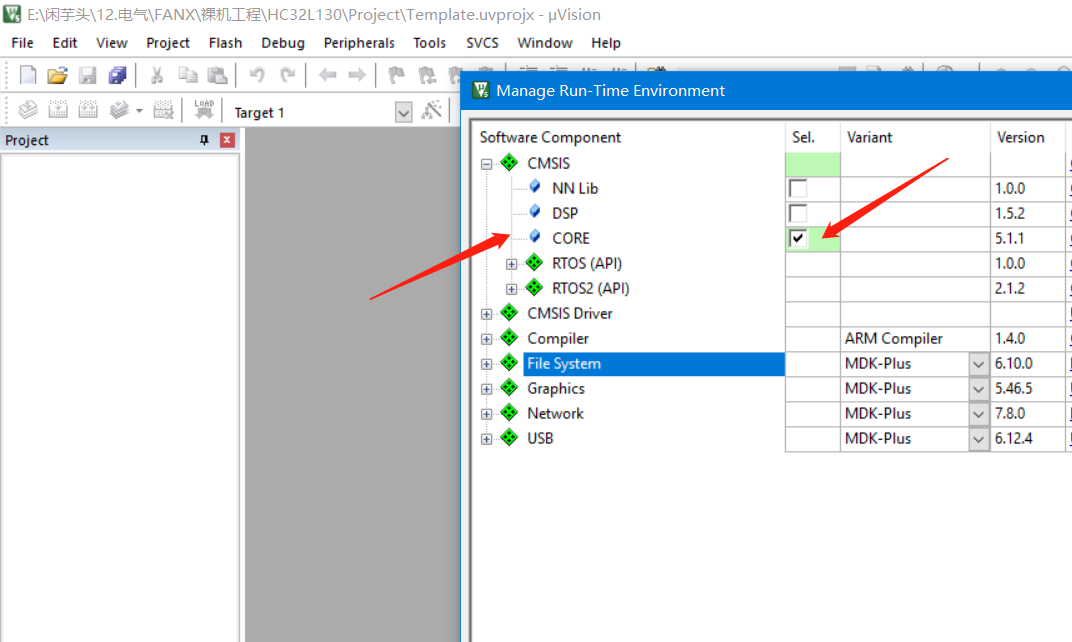Click the Open file folder icon
The height and width of the screenshot is (642, 1072).
click(x=57, y=75)
